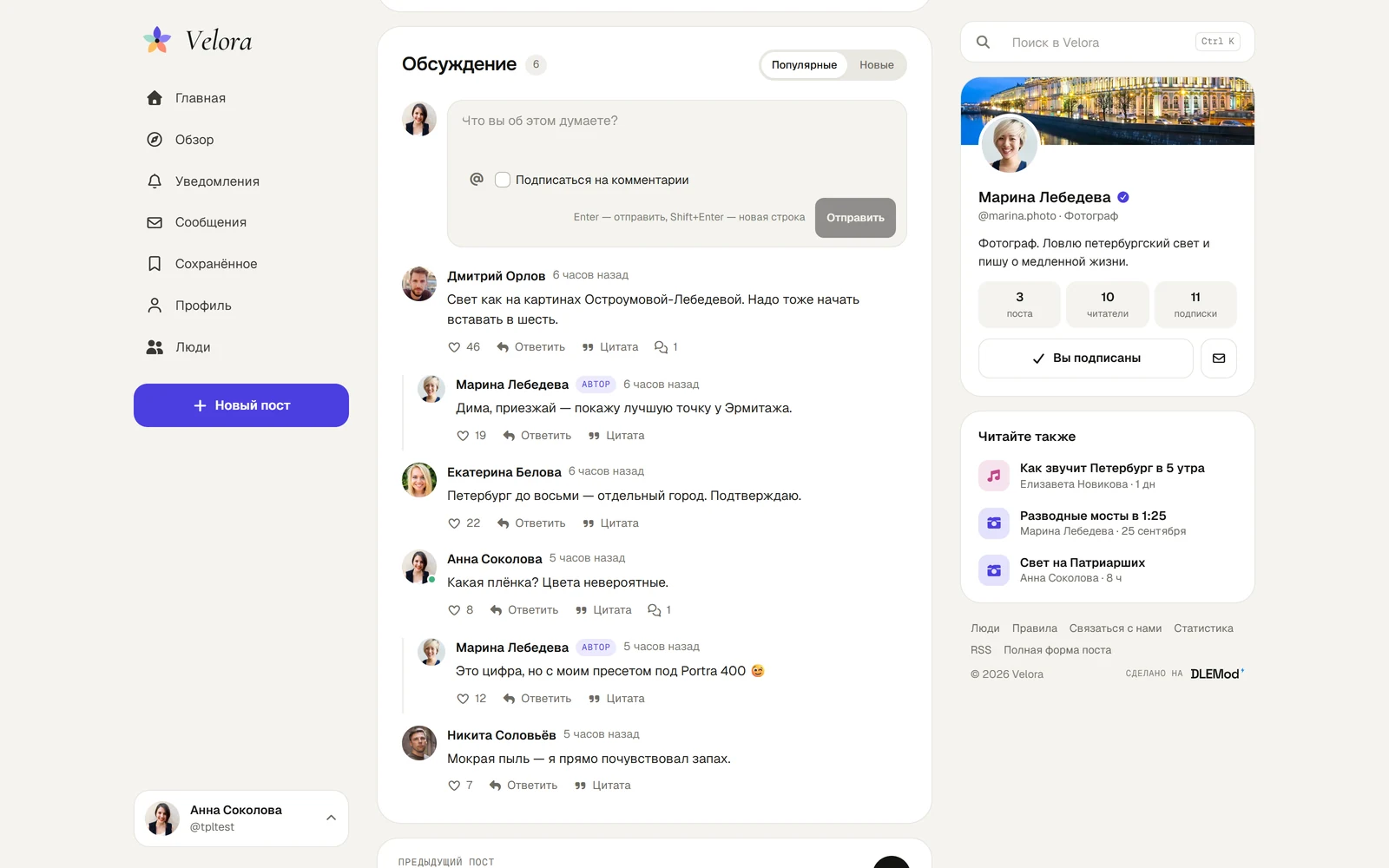Open the Velora logo home link
This screenshot has height=868, width=1389.
(197, 40)
